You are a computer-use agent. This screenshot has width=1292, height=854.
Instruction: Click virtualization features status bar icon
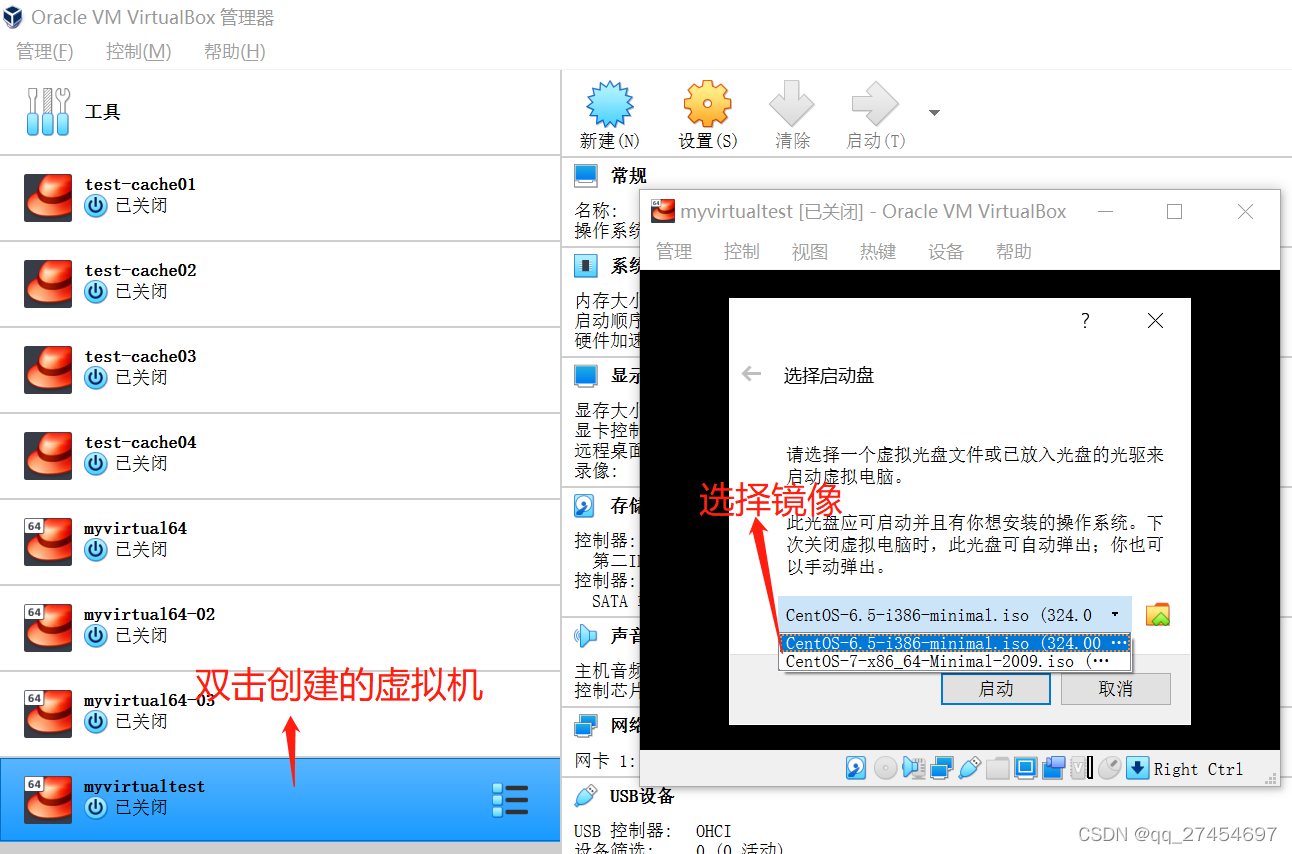1082,768
